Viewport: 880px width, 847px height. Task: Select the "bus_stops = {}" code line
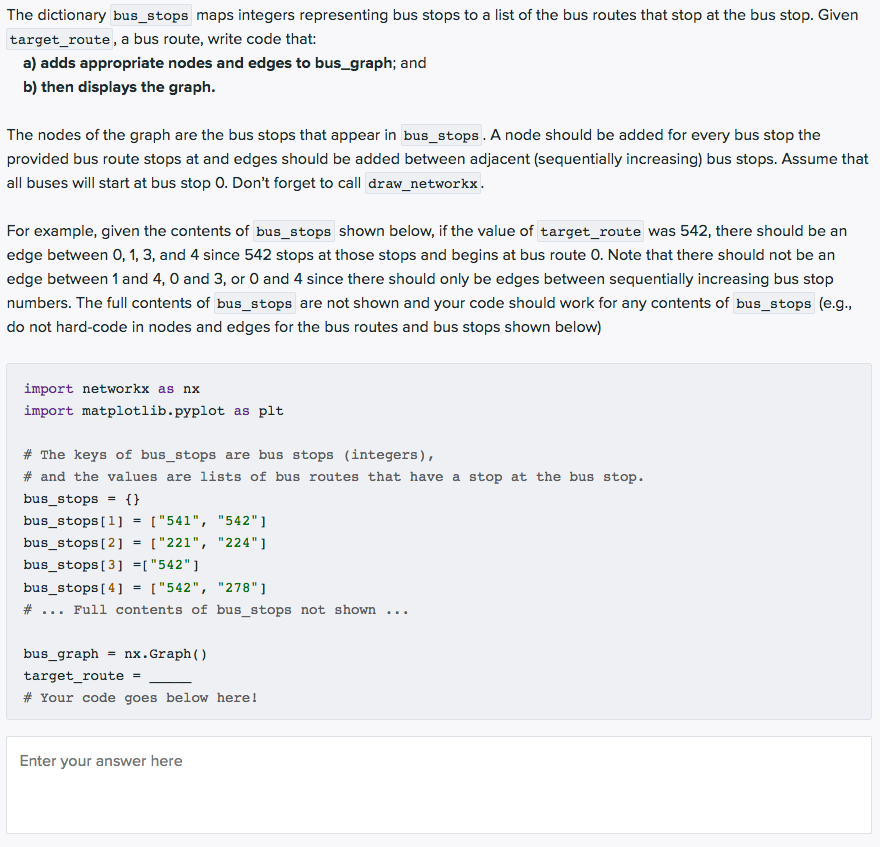click(81, 499)
